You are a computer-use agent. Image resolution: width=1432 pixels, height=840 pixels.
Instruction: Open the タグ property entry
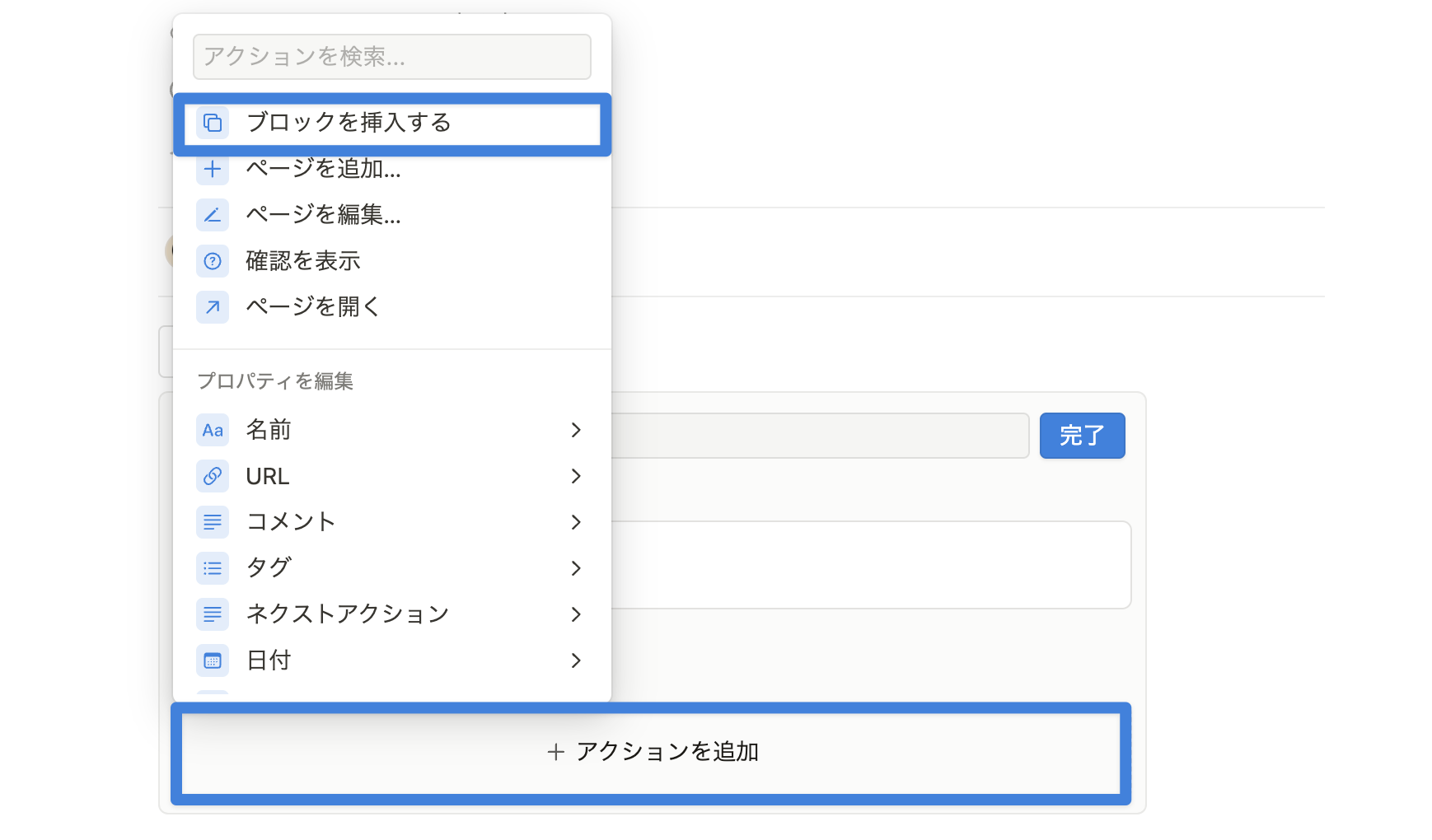[392, 568]
